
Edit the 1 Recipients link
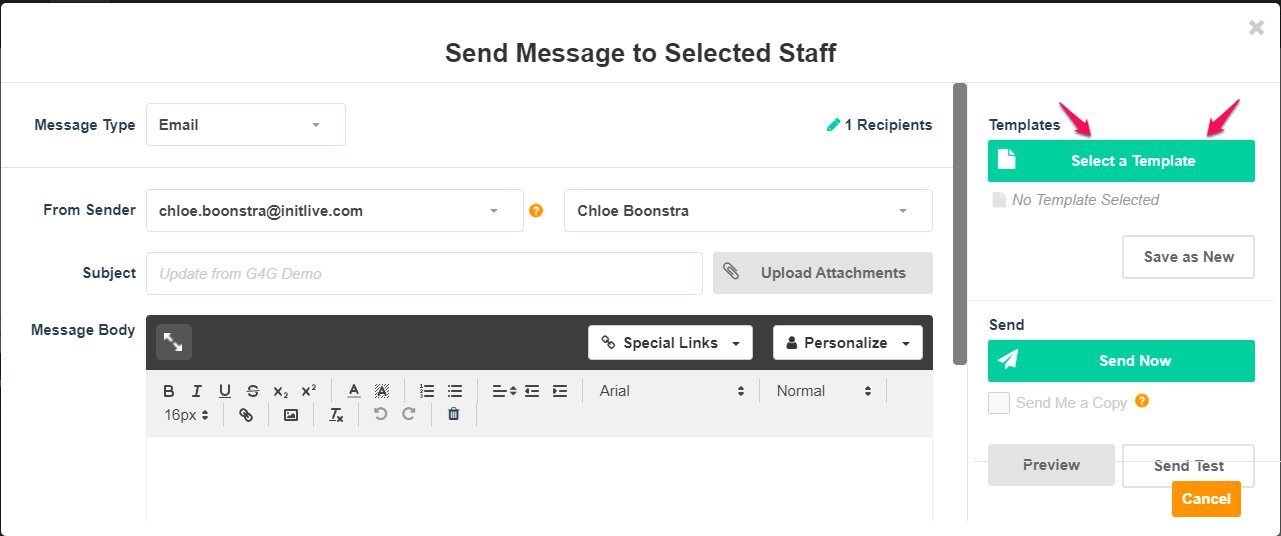879,125
